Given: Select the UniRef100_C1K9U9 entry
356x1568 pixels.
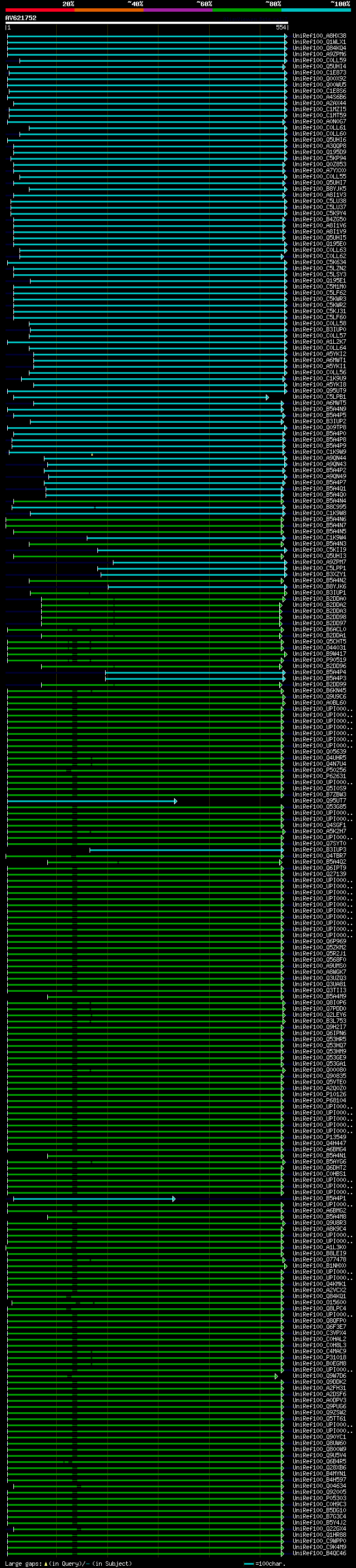Looking at the screenshot, I should tap(319, 379).
